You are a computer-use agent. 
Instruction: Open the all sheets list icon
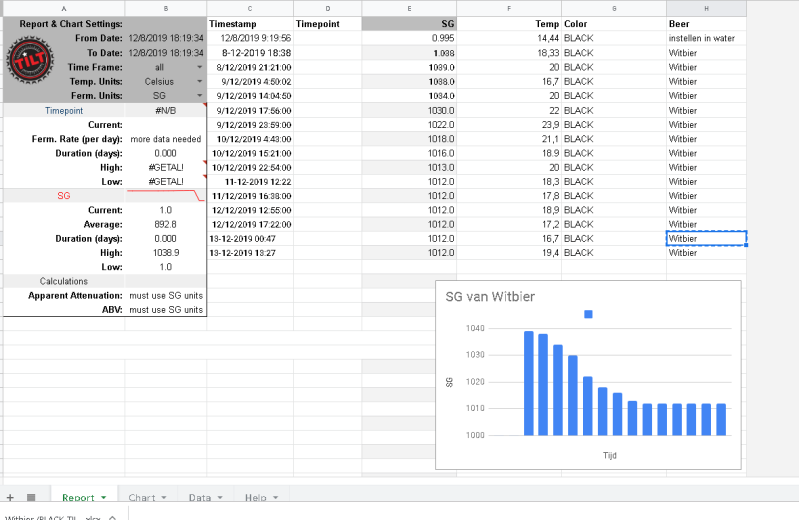coord(31,497)
